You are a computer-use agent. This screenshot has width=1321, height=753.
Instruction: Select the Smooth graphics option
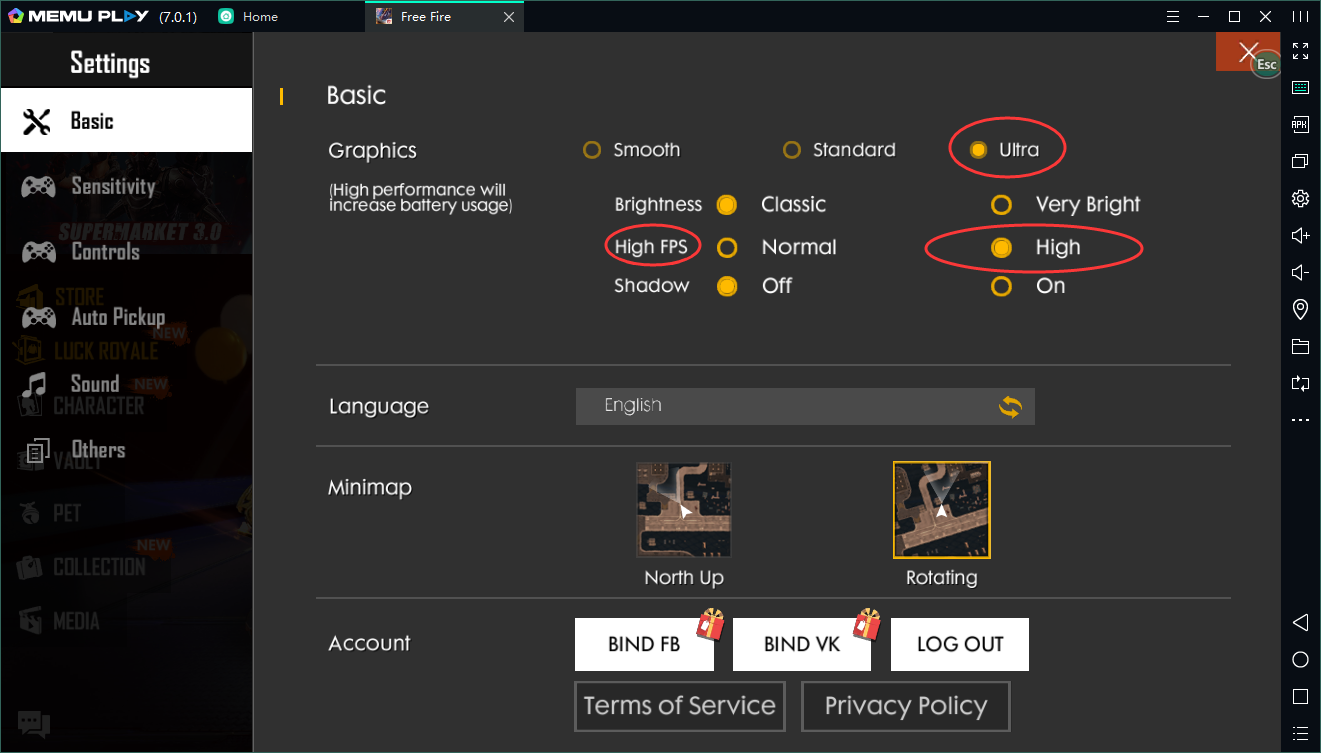[592, 150]
